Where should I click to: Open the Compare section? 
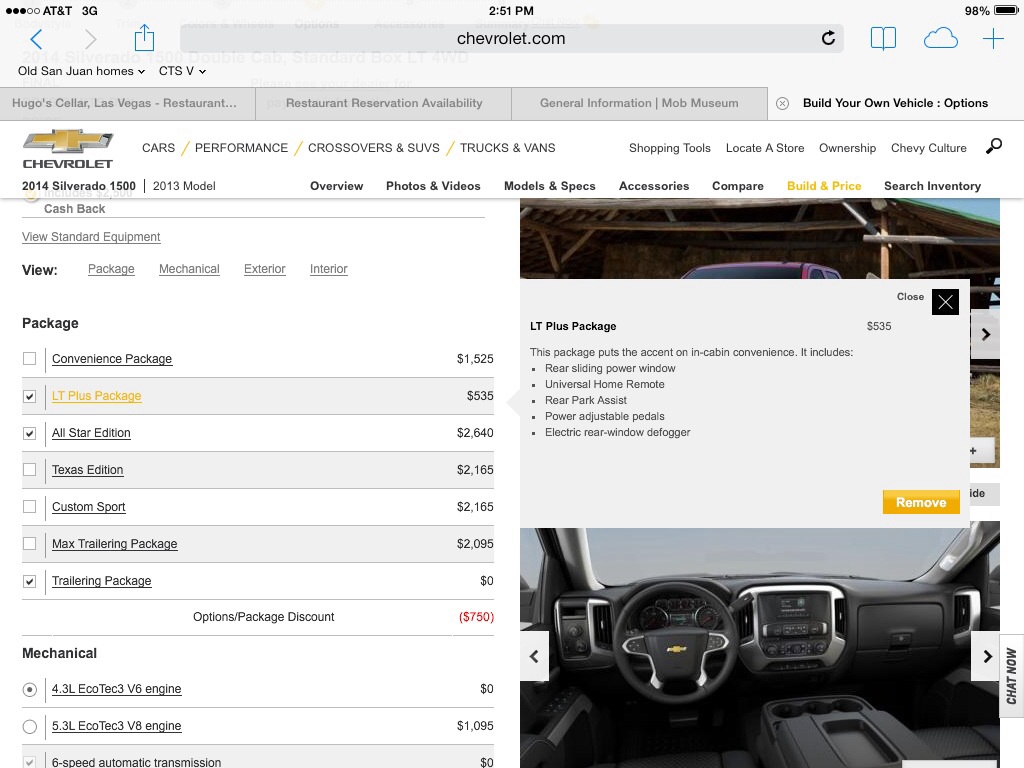tap(737, 186)
